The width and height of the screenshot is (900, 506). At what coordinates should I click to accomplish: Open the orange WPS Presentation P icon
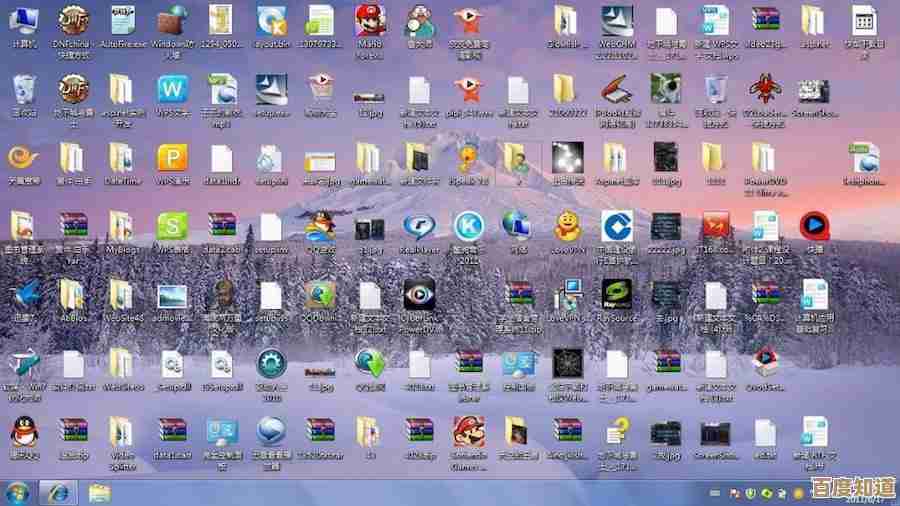point(171,158)
